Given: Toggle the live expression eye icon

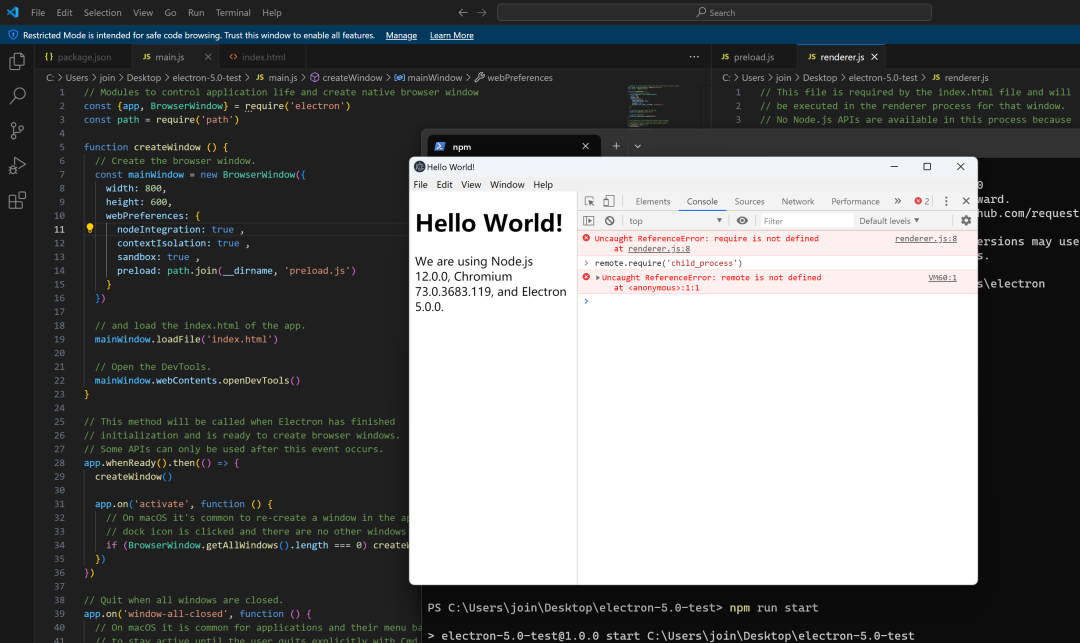Looking at the screenshot, I should tap(742, 221).
